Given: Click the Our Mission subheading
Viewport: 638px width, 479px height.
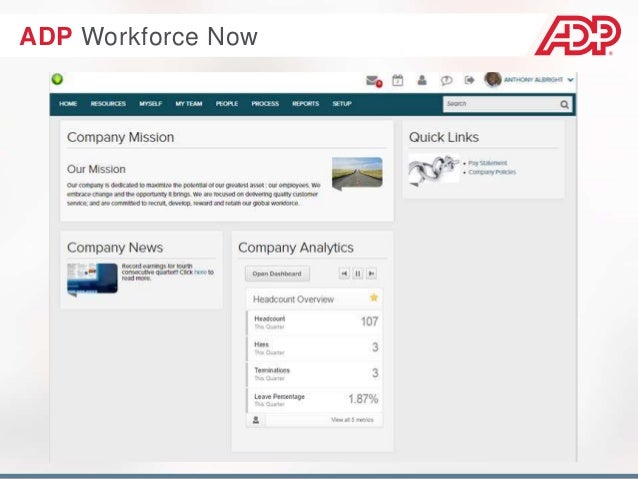Looking at the screenshot, I should [96, 169].
